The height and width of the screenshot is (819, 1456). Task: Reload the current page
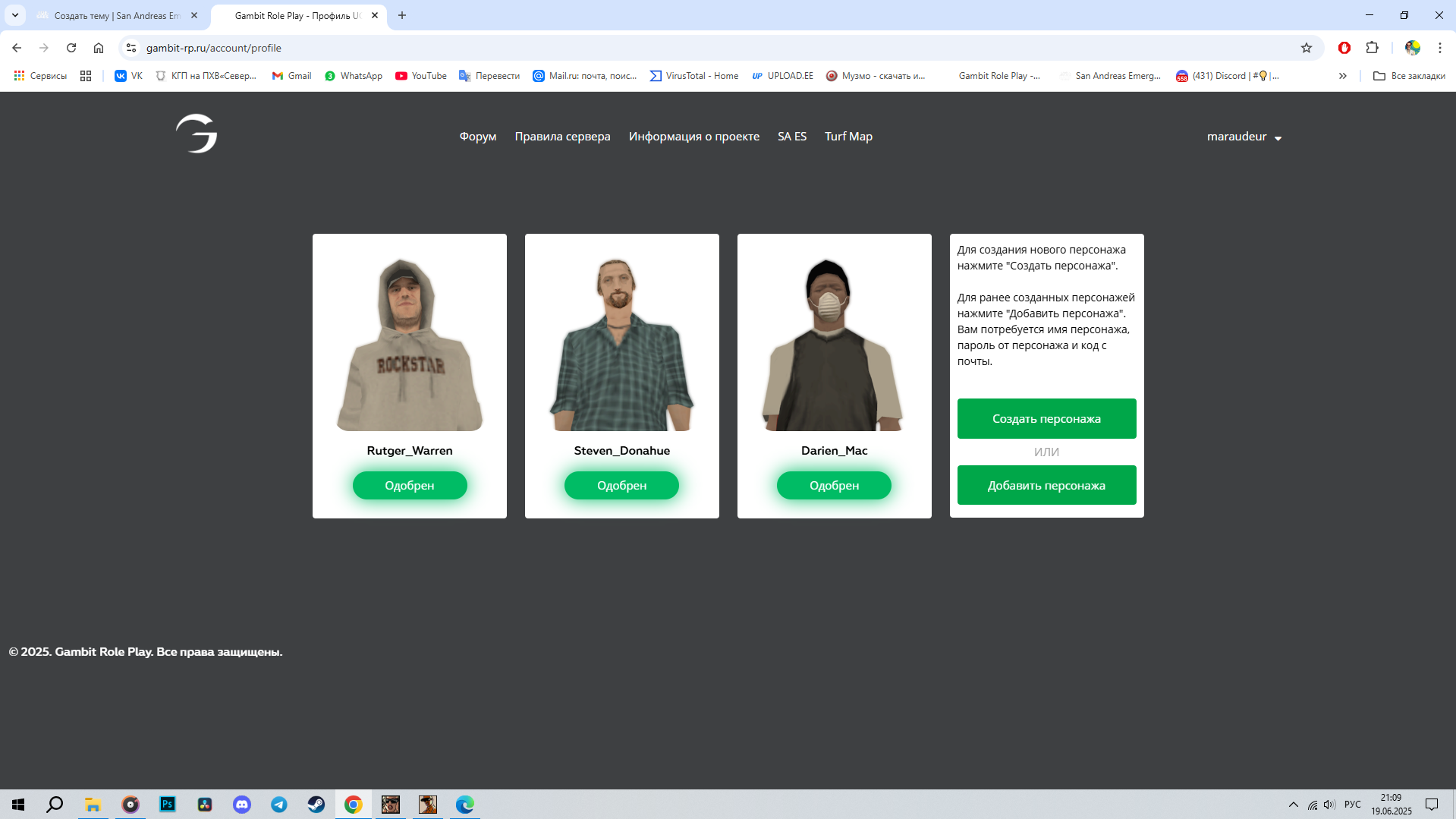click(71, 48)
